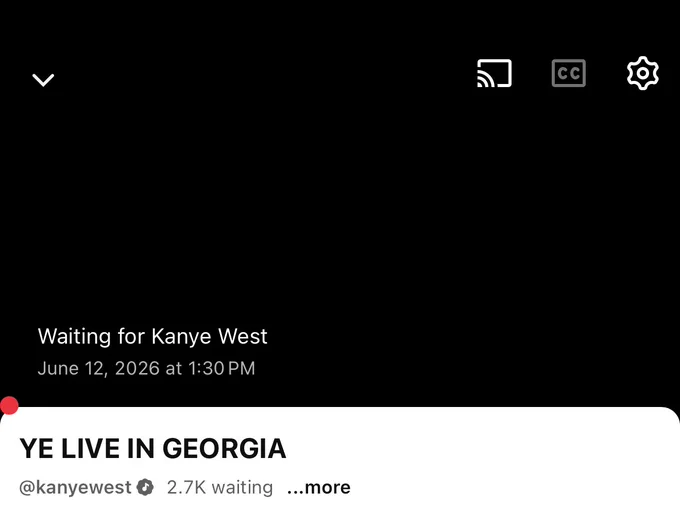This screenshot has width=680, height=509.
Task: Click the red scrubber on the progress bar
Action: click(9, 406)
